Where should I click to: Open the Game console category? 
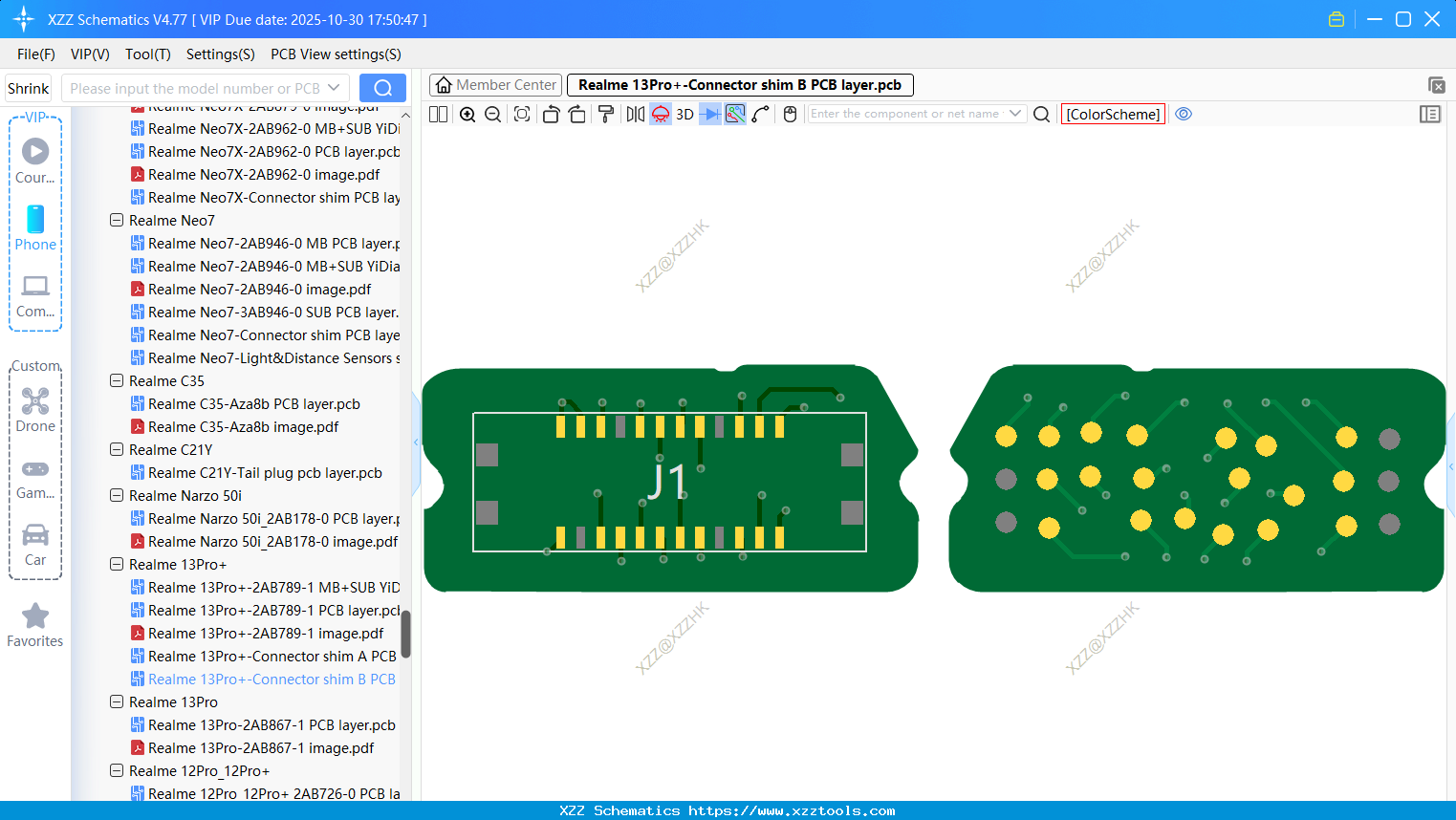point(35,479)
